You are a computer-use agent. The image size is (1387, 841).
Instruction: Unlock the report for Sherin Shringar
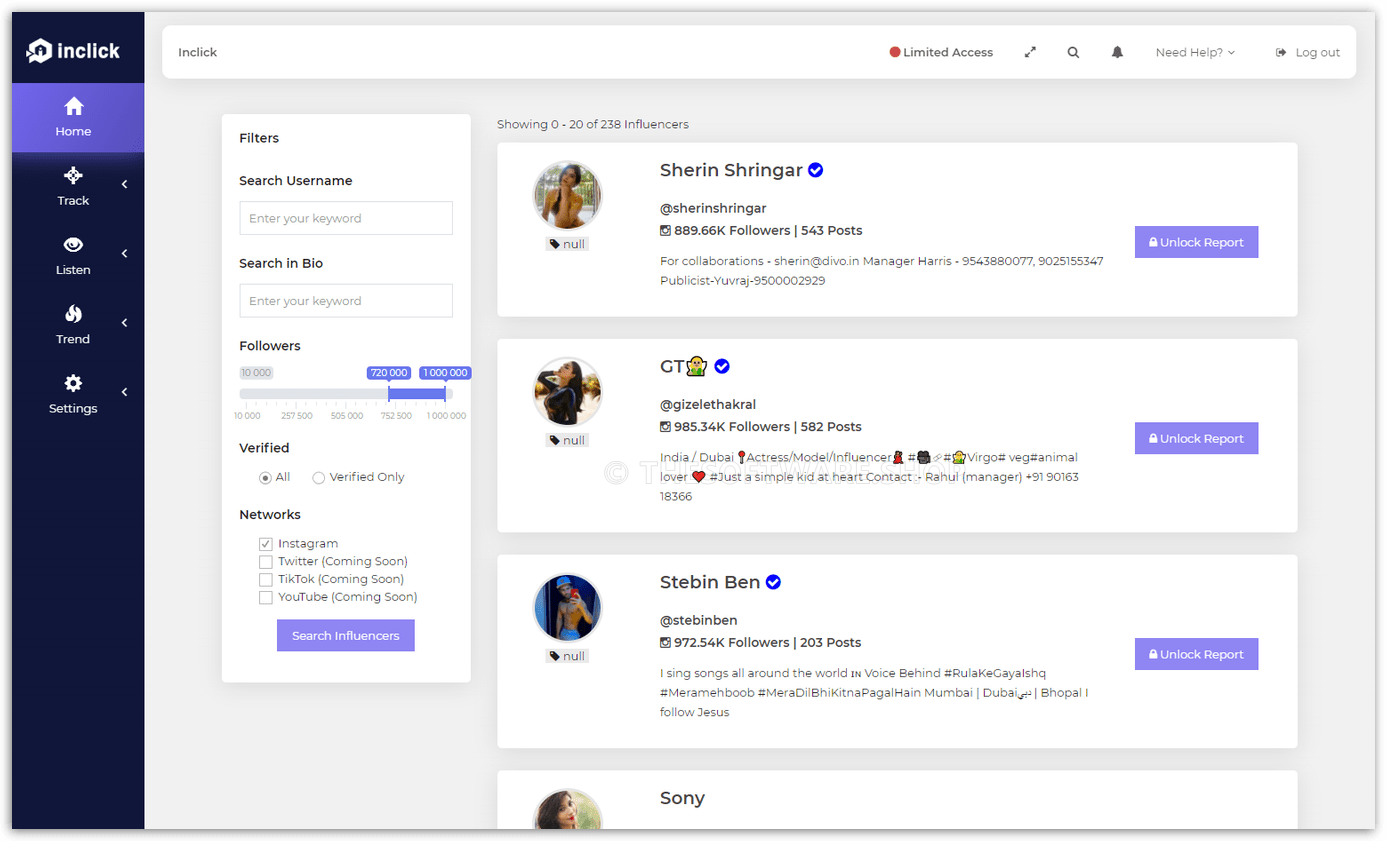[x=1196, y=242]
